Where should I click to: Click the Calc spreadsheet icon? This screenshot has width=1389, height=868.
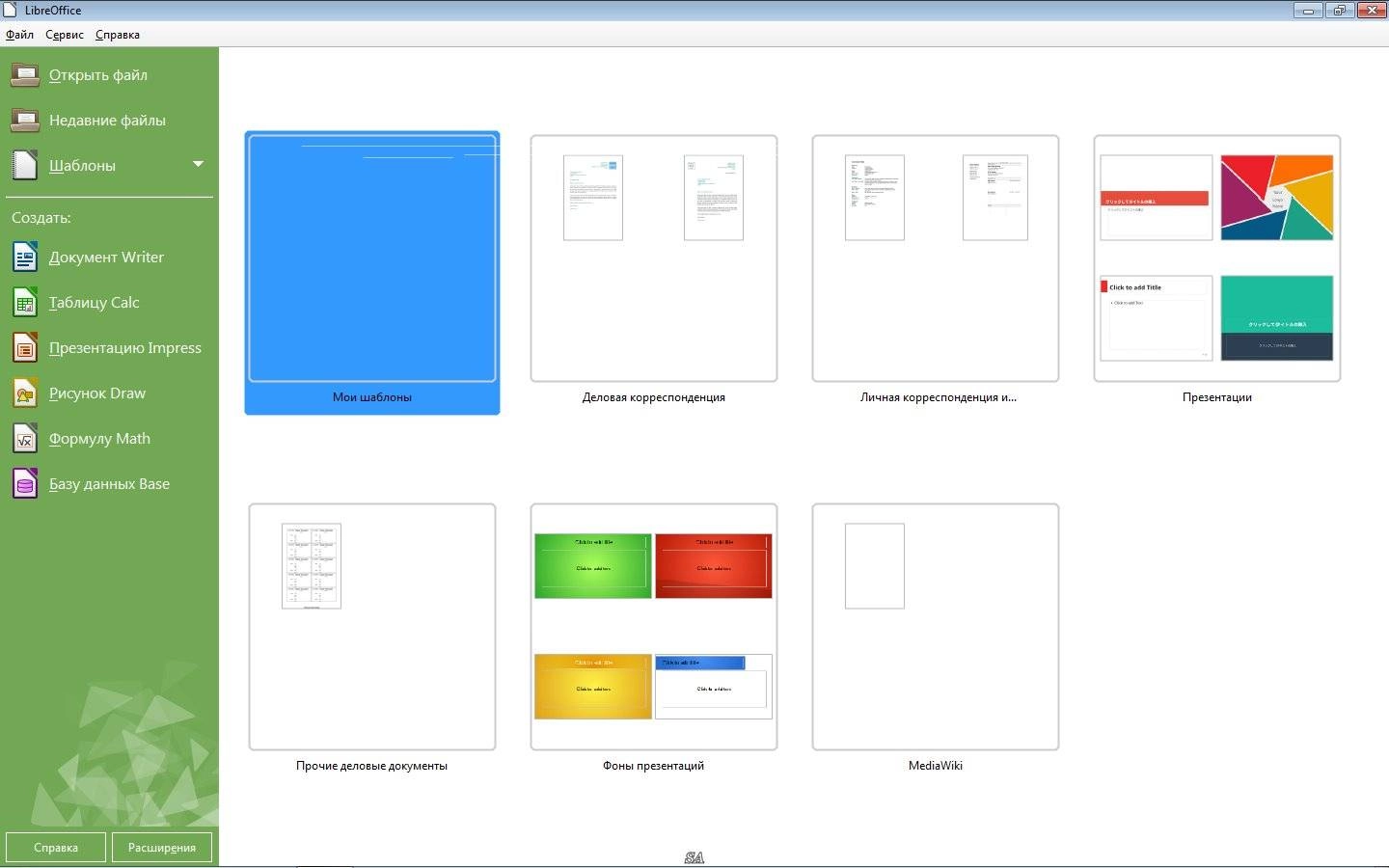25,303
